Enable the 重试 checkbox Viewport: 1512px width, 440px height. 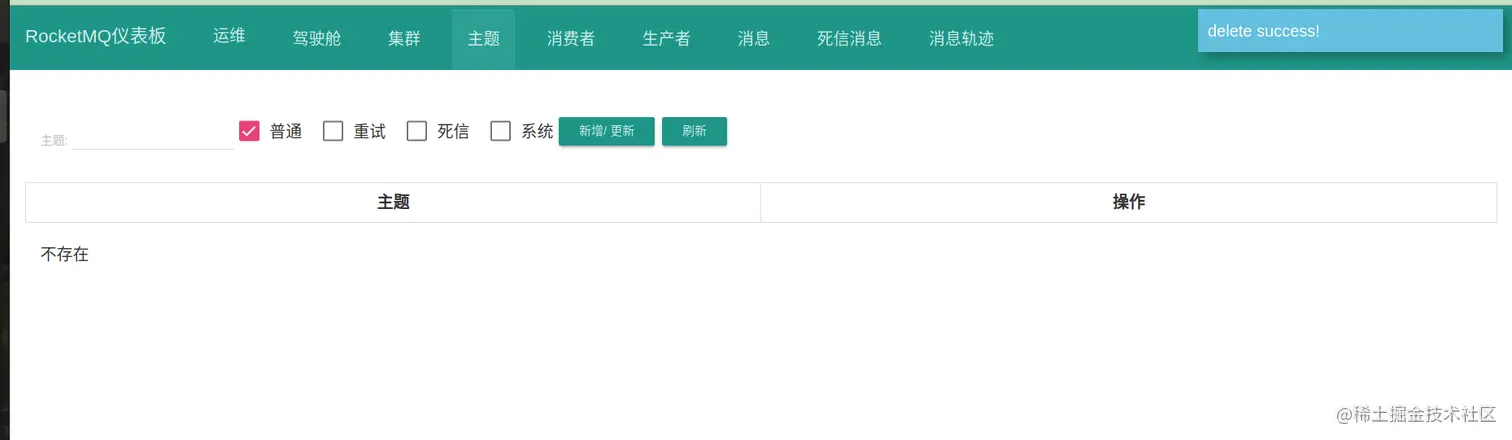[x=333, y=131]
